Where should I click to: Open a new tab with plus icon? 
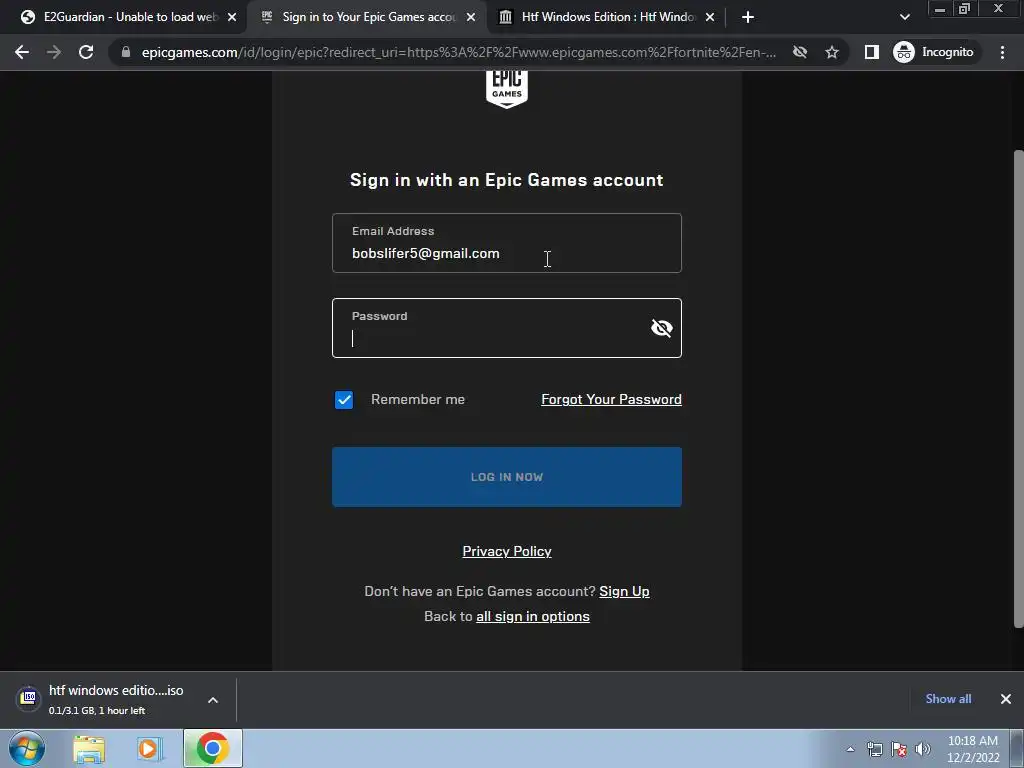[x=748, y=17]
